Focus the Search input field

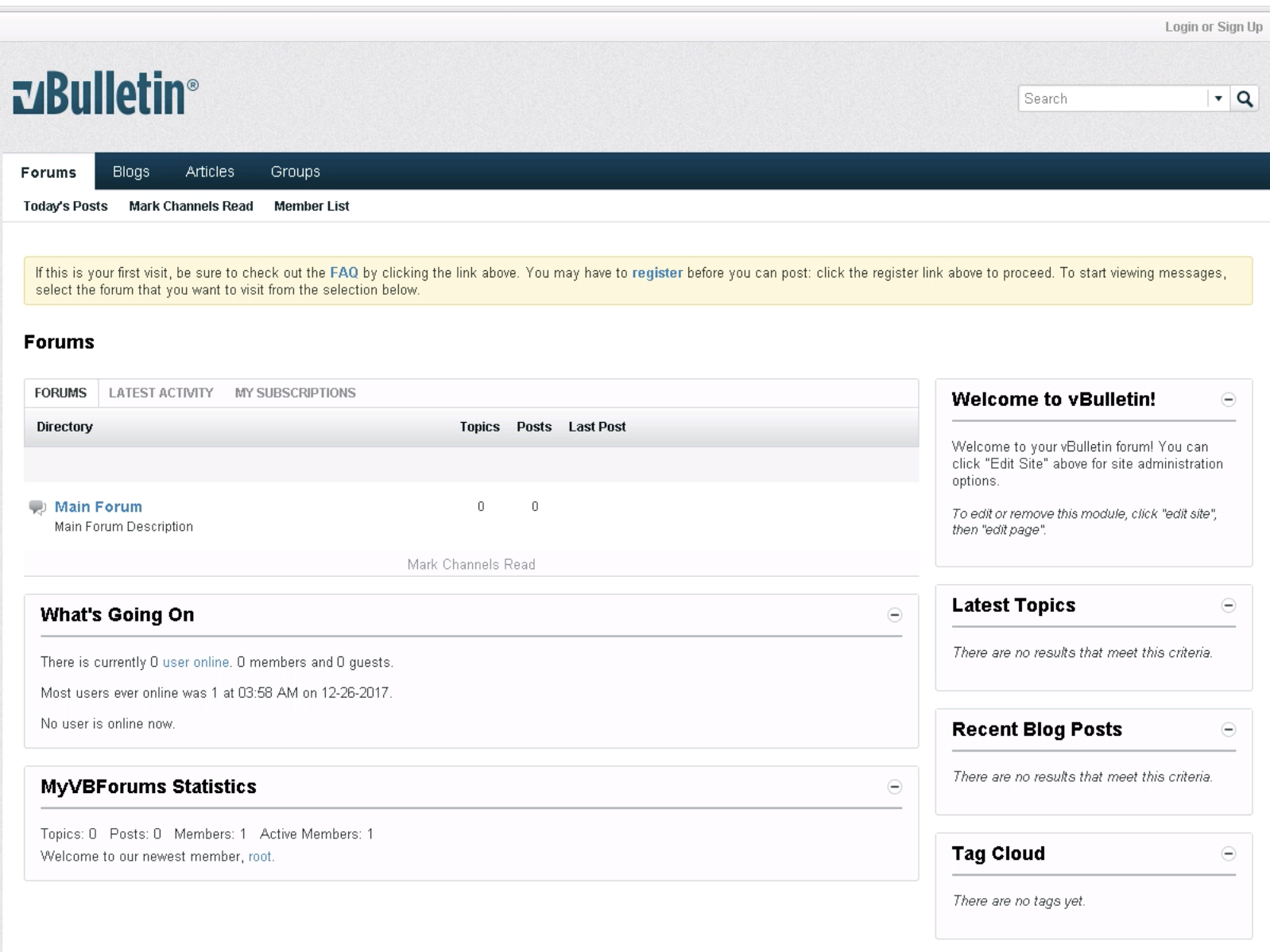[x=1113, y=99]
